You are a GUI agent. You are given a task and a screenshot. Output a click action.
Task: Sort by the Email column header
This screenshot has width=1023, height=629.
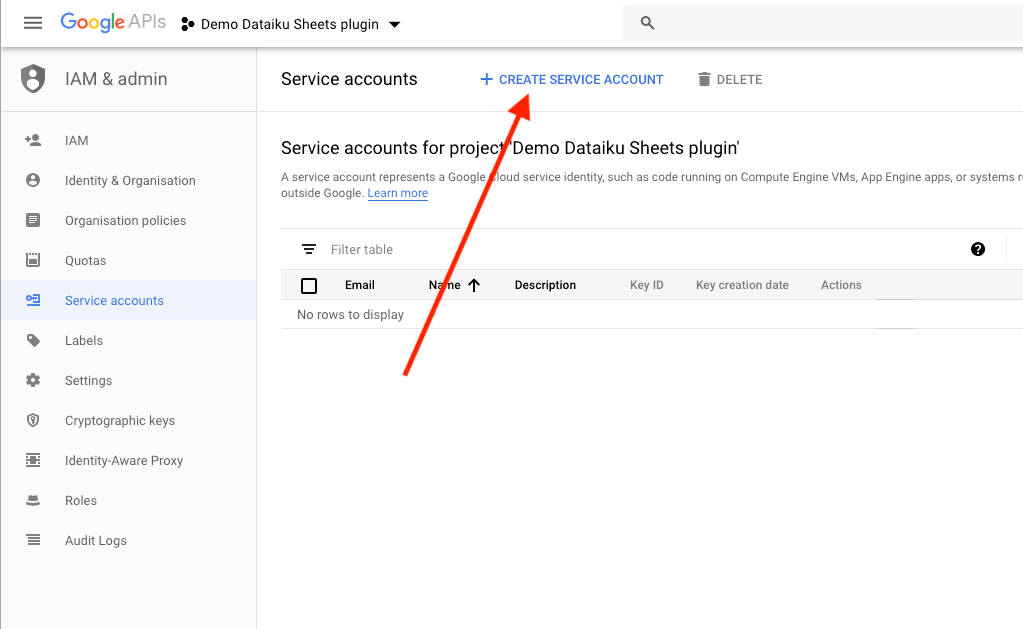tap(359, 285)
